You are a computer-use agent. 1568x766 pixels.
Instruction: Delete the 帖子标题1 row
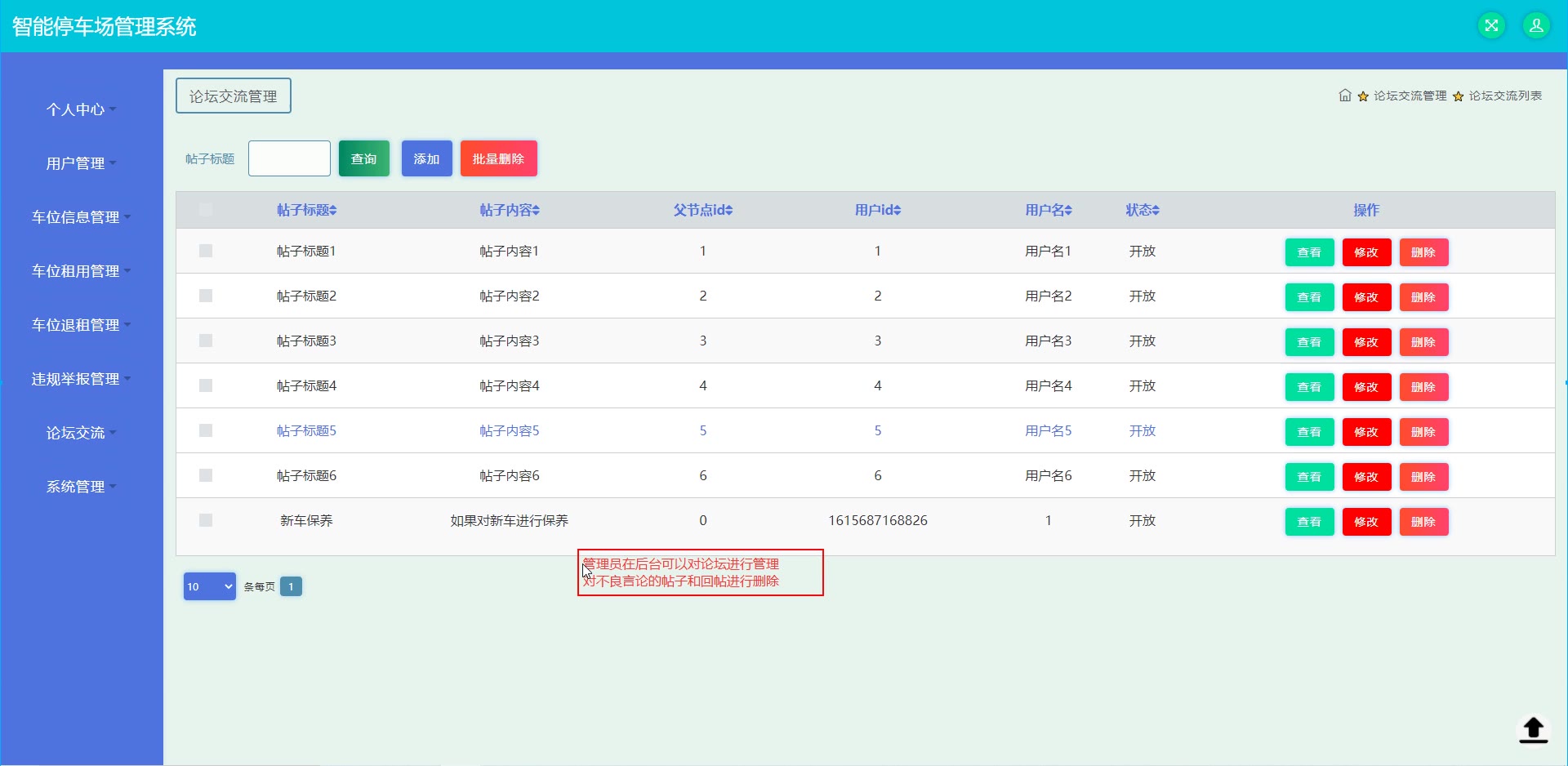tap(1423, 252)
